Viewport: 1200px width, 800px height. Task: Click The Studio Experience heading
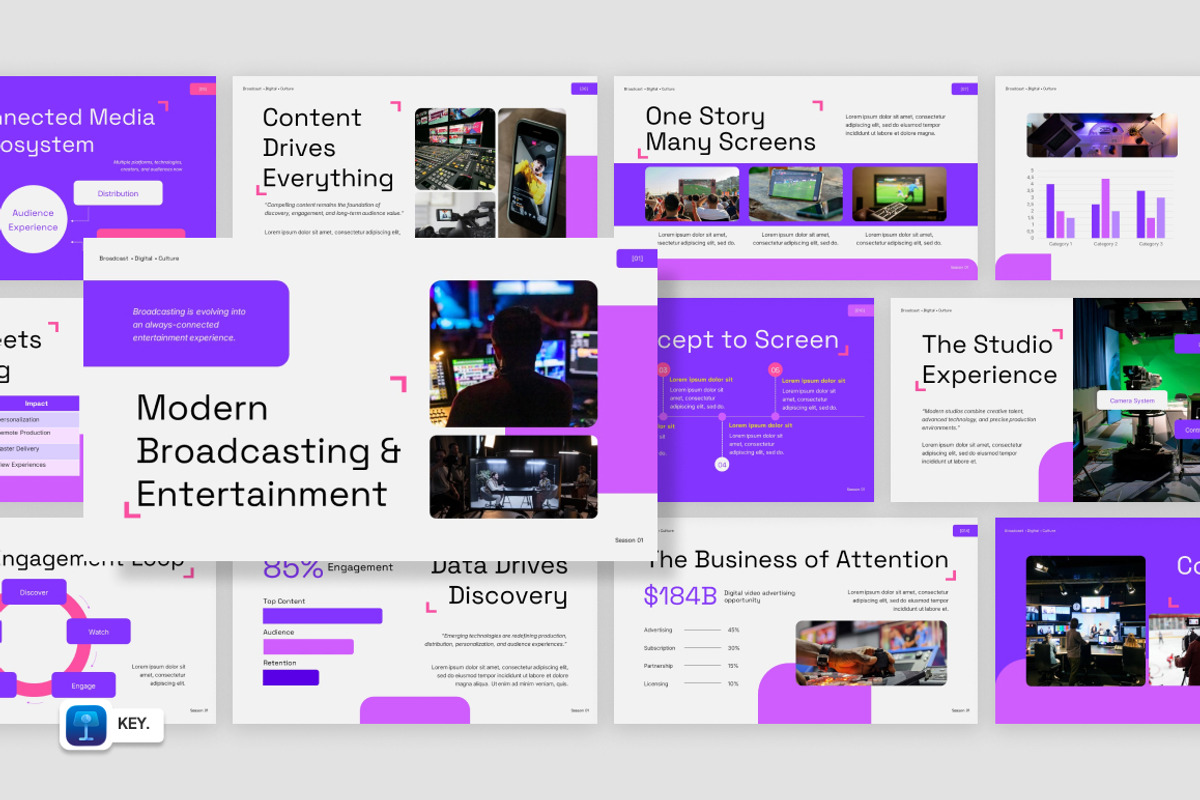pyautogui.click(x=989, y=360)
